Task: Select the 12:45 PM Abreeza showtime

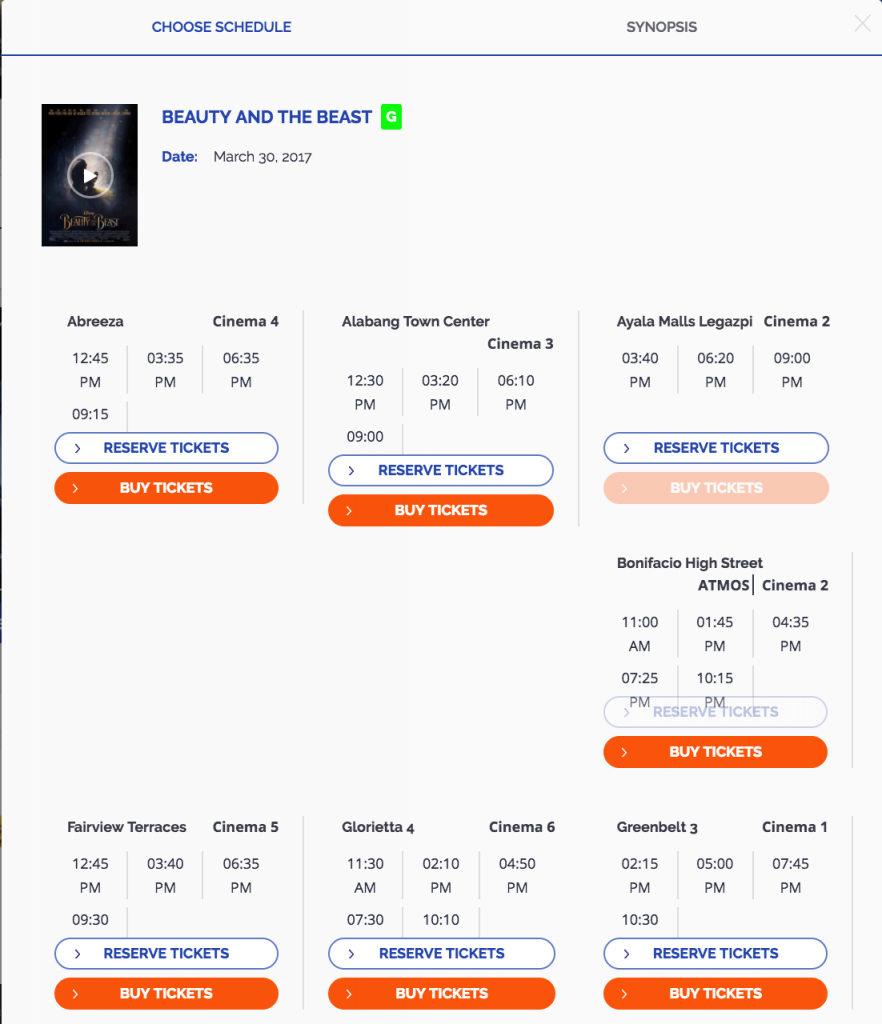Action: coord(90,370)
